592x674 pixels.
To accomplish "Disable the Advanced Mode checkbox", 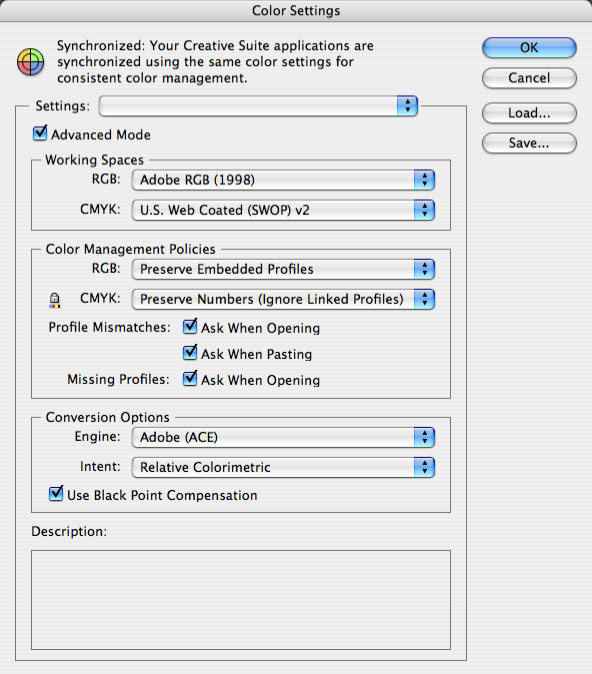I will tap(40, 133).
